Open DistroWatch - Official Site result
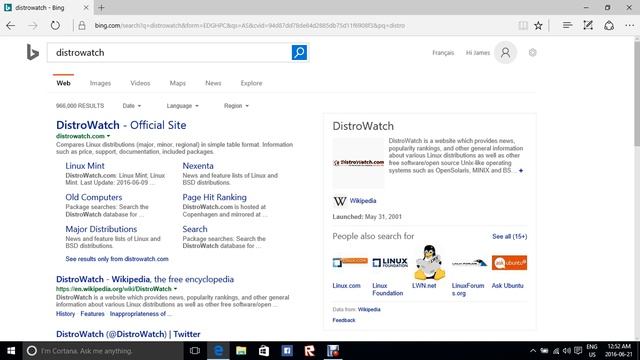640x360 pixels. coord(121,125)
